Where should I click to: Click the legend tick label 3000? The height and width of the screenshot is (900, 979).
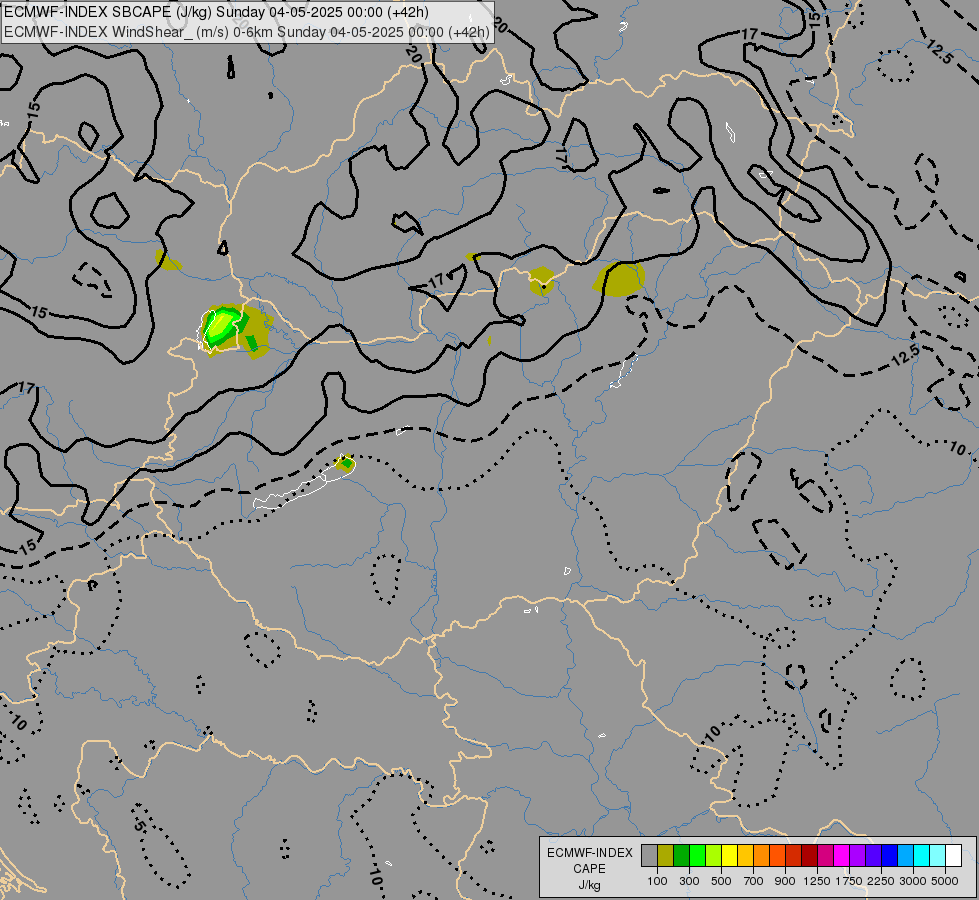point(913,881)
